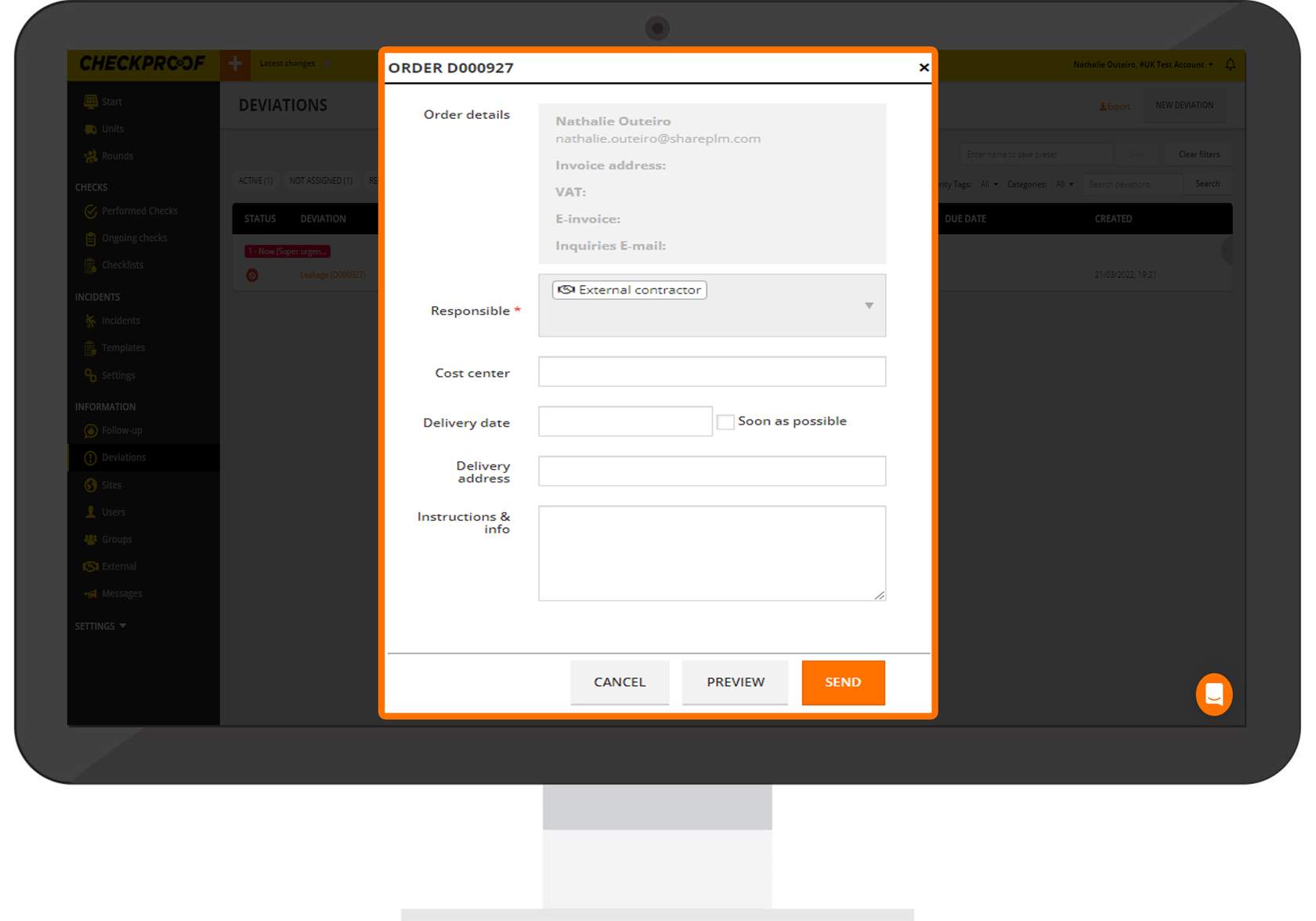Expand the Settings section in sidebar
This screenshot has height=921, width=1316.
(100, 626)
